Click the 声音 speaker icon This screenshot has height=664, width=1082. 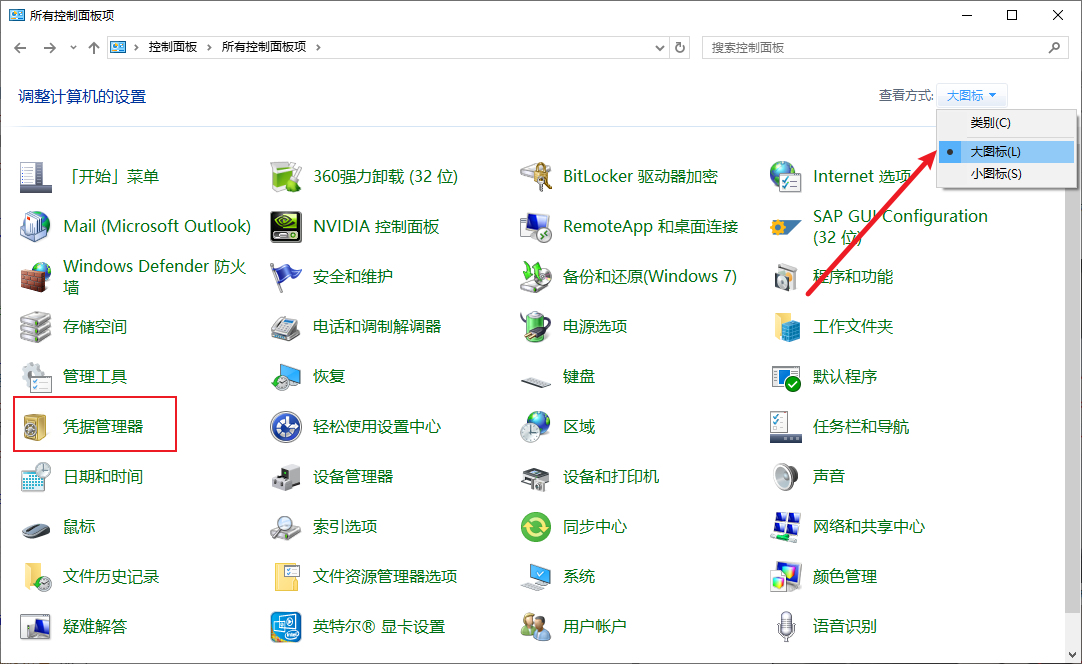(x=786, y=477)
